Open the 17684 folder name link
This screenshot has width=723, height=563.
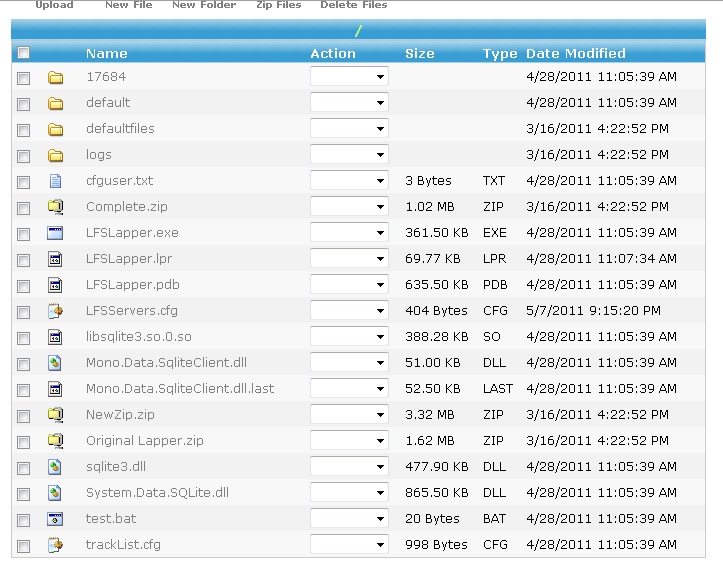pos(106,77)
